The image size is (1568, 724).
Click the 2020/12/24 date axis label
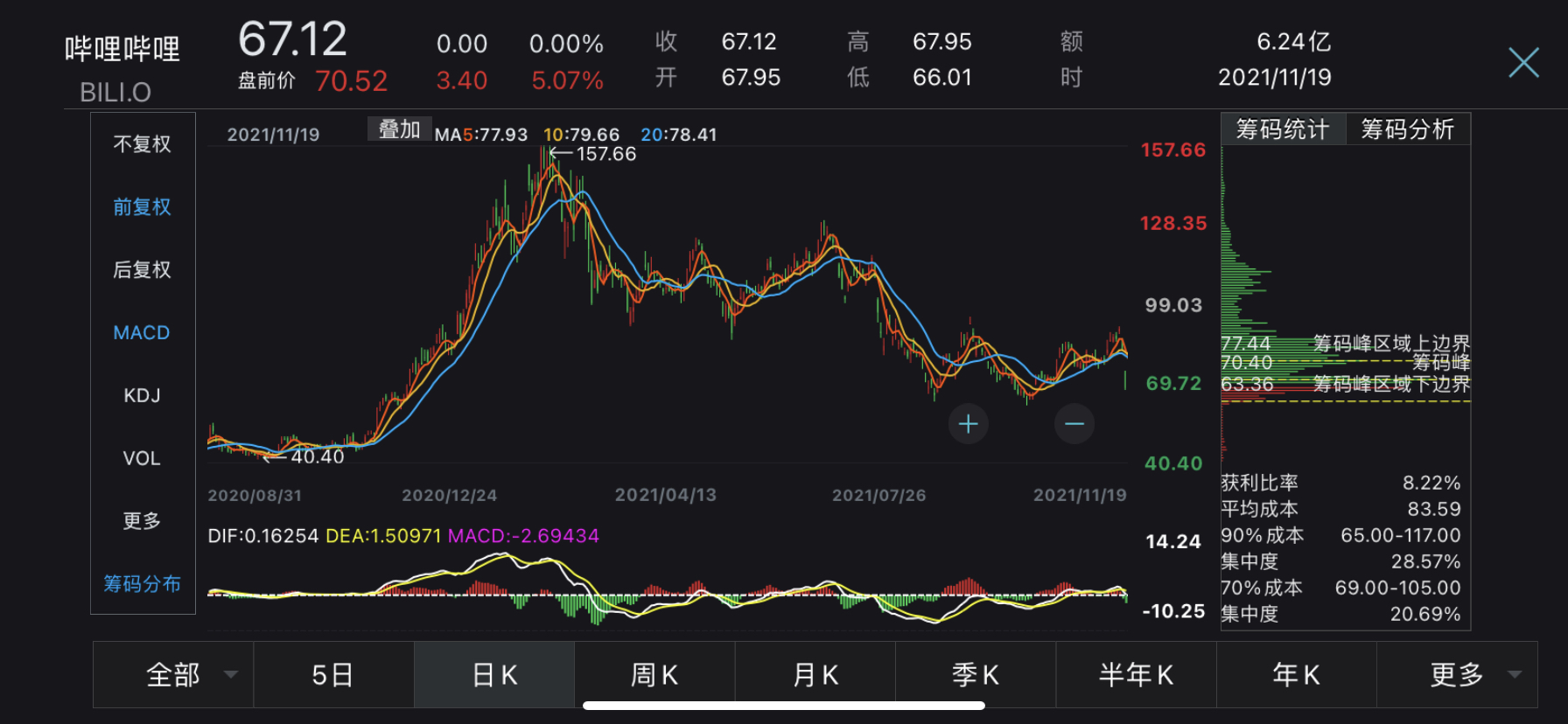tap(449, 495)
